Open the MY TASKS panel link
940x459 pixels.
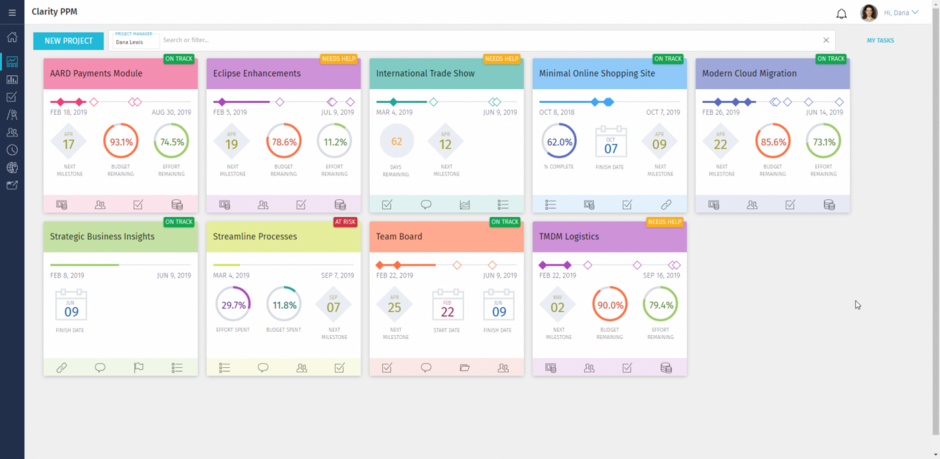pos(881,40)
